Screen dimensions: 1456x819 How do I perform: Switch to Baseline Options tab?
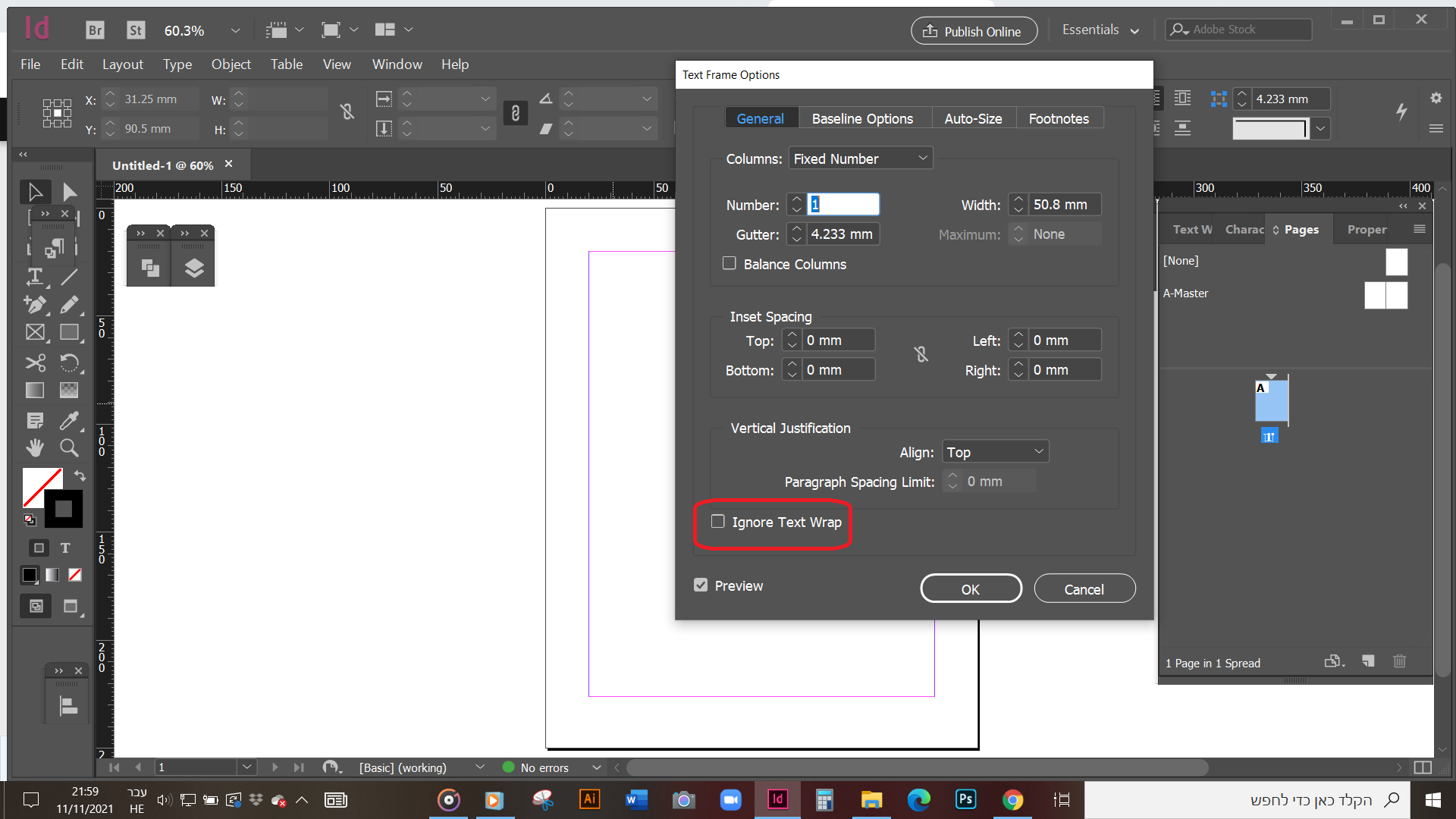tap(862, 118)
